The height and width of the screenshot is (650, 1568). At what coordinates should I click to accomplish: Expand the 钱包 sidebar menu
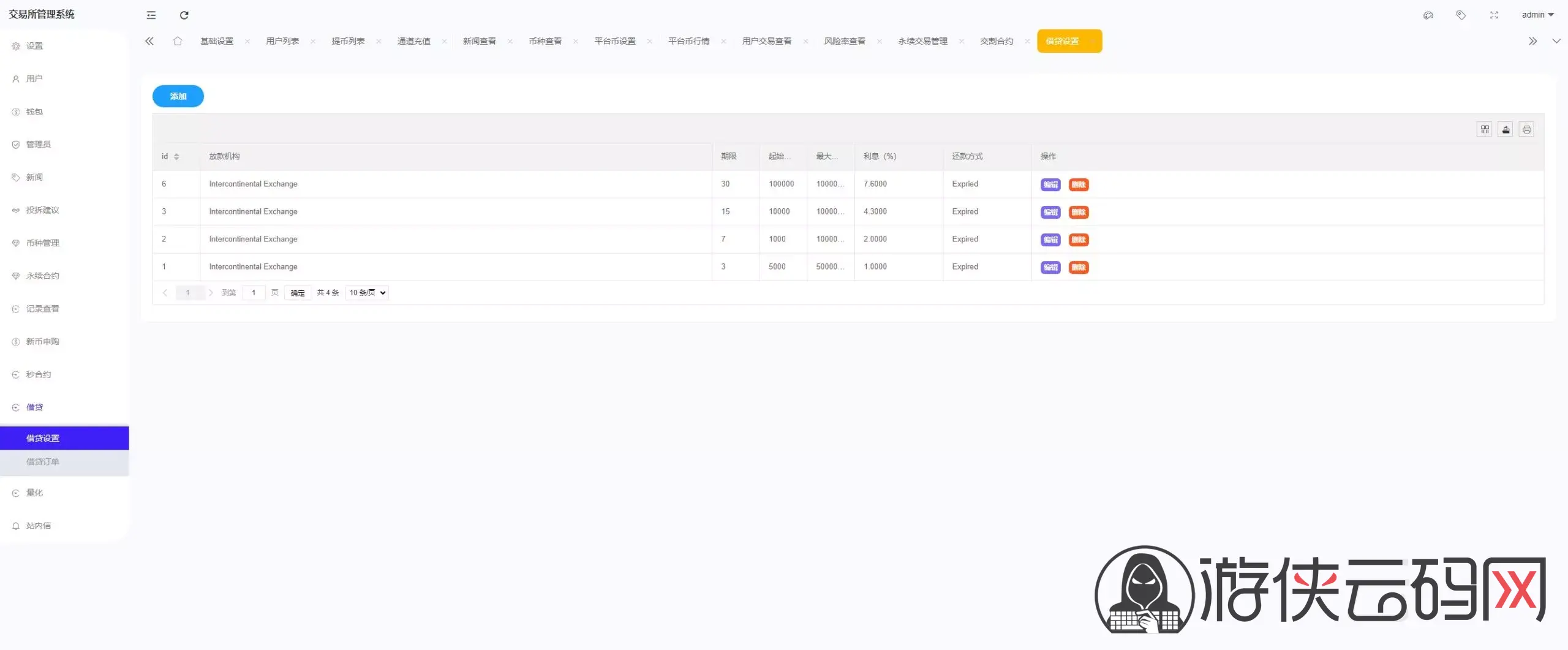(34, 111)
